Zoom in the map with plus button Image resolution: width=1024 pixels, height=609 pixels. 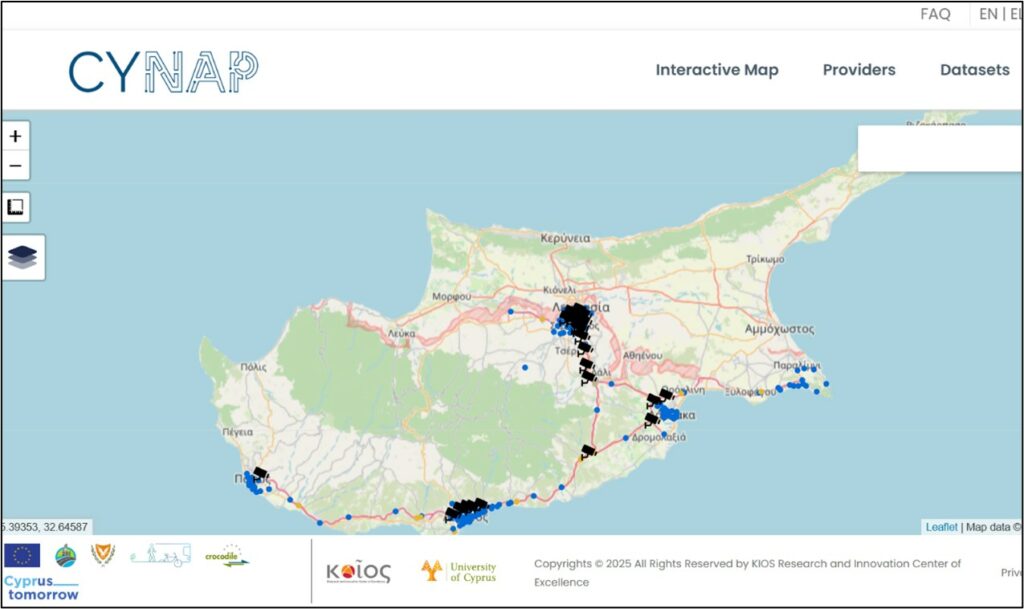tap(15, 136)
